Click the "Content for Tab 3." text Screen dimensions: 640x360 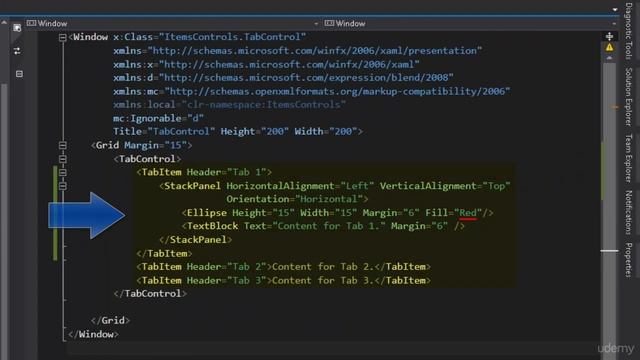coord(323,280)
